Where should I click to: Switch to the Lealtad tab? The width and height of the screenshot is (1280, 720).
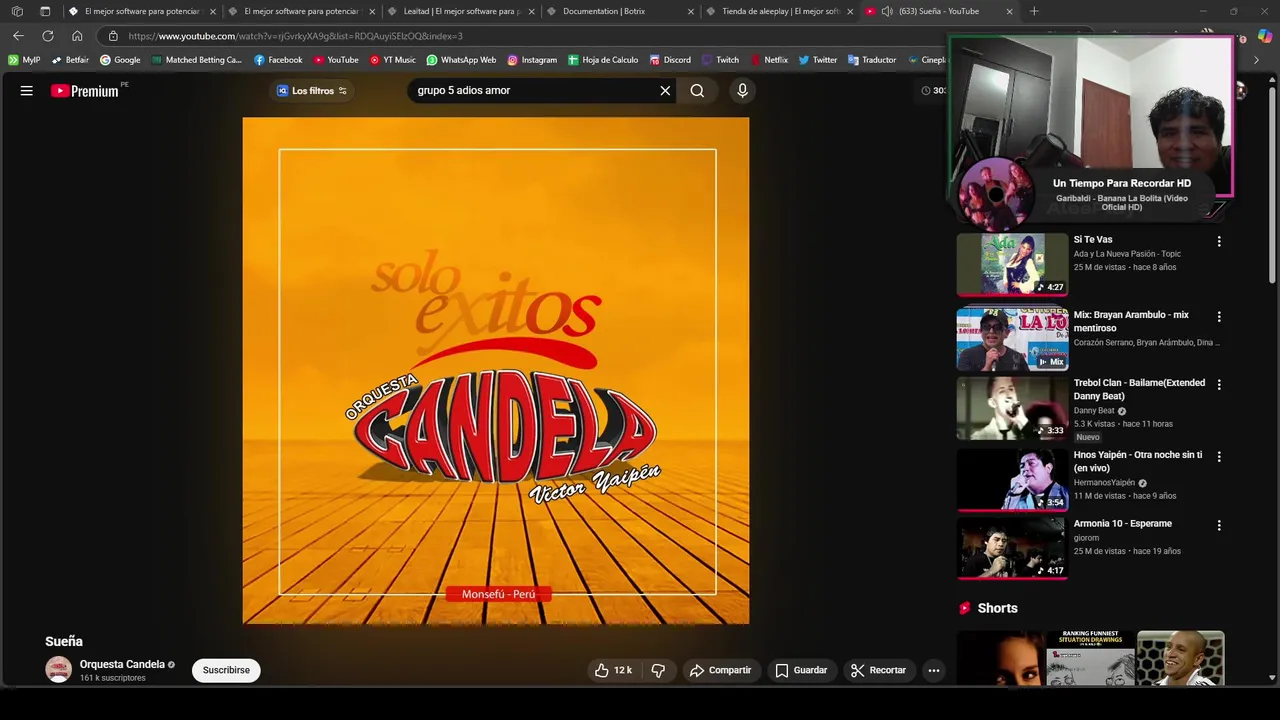tap(461, 11)
